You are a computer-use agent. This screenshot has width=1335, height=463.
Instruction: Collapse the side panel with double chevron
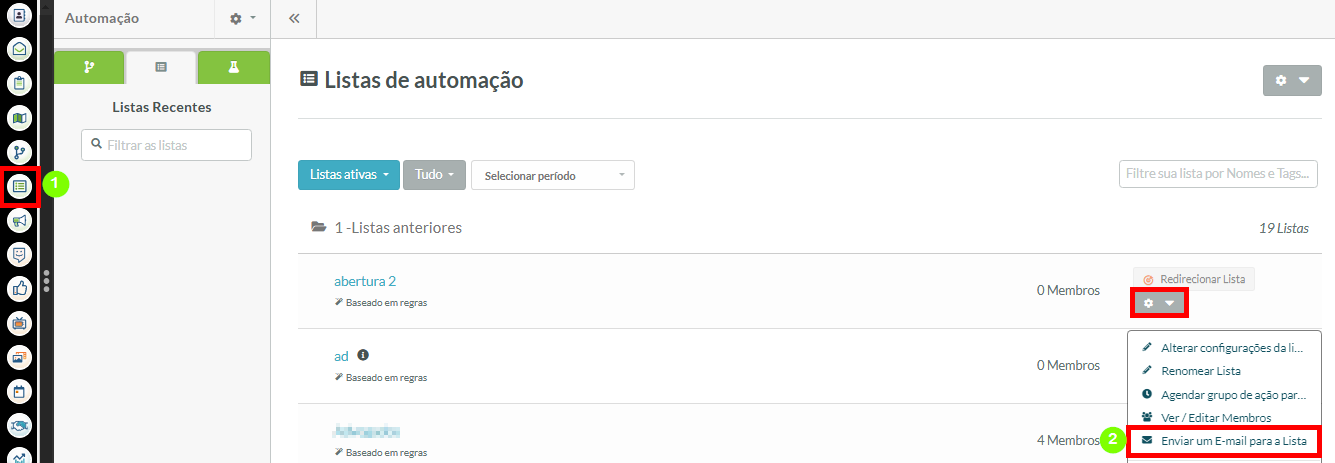[x=294, y=19]
